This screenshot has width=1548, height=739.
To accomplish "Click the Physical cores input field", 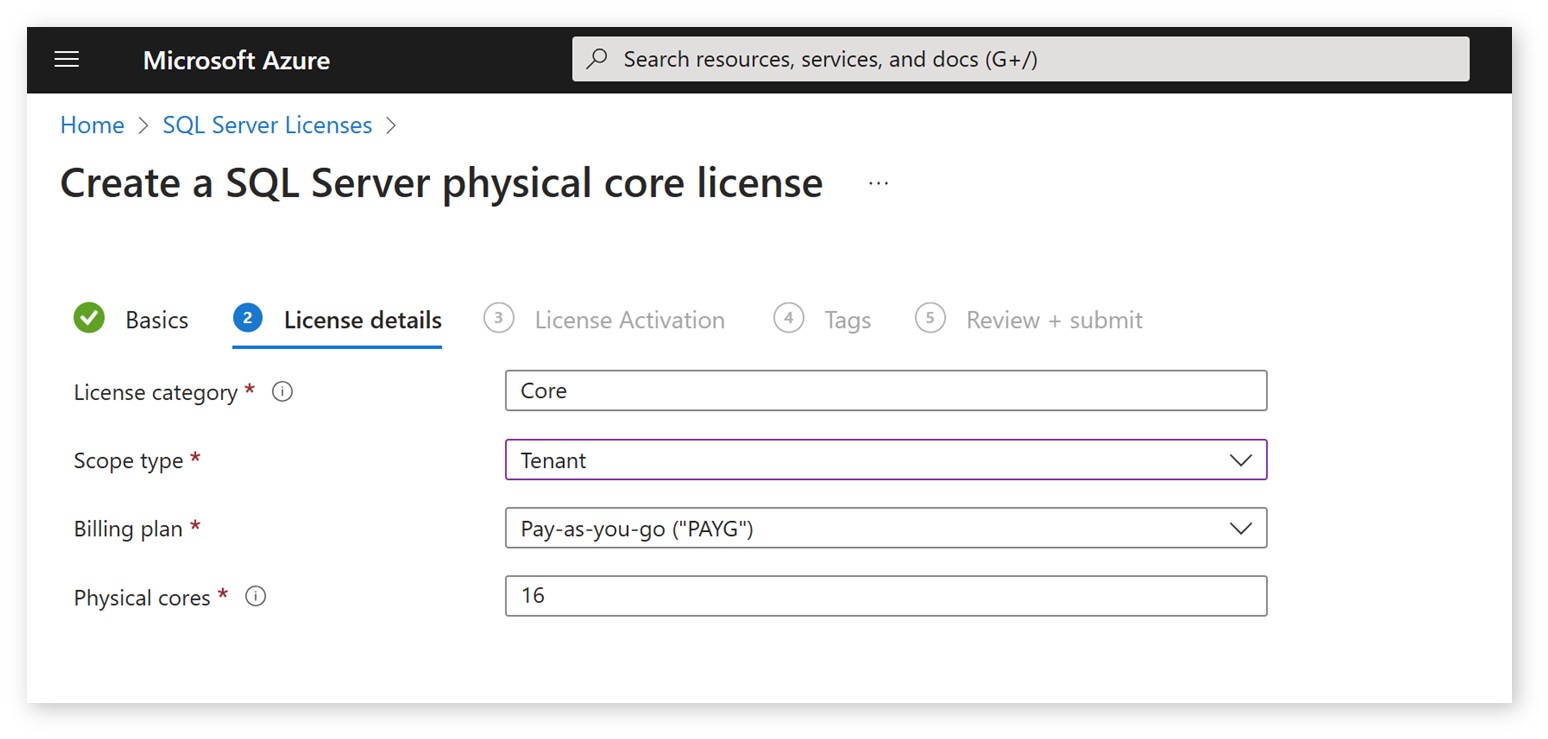I will pos(885,596).
